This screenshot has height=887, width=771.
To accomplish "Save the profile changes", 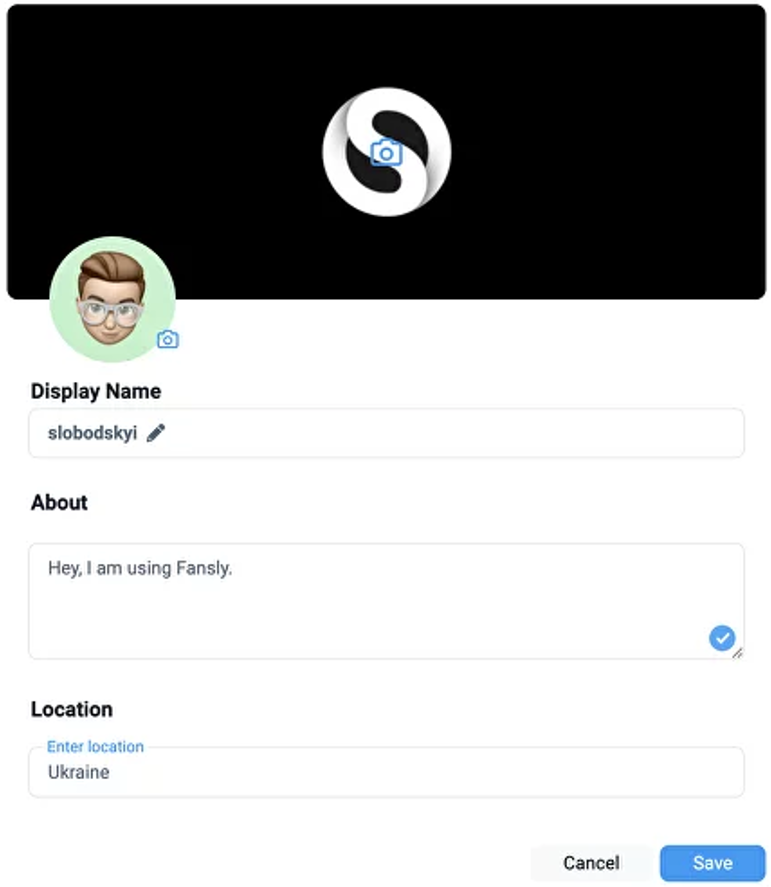I will click(712, 863).
